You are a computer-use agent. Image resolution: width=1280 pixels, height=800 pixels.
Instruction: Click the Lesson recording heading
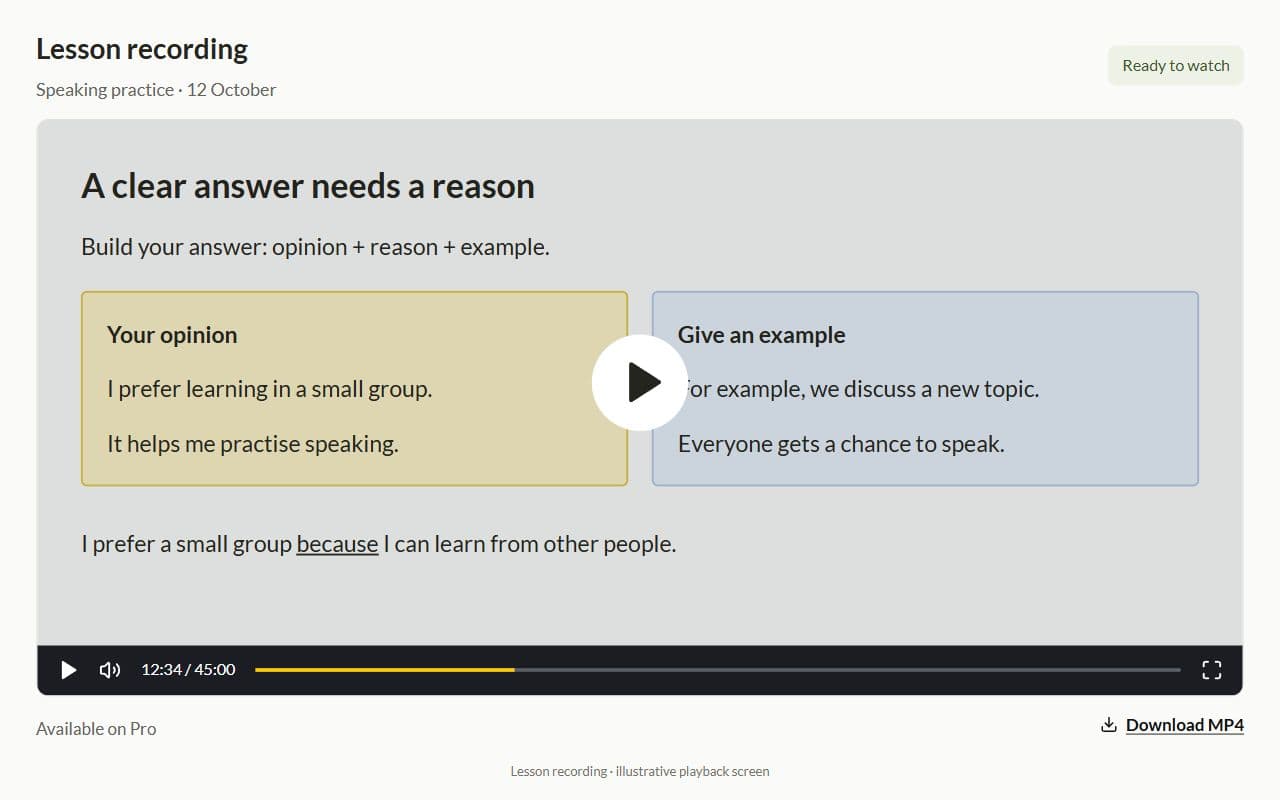coord(142,49)
